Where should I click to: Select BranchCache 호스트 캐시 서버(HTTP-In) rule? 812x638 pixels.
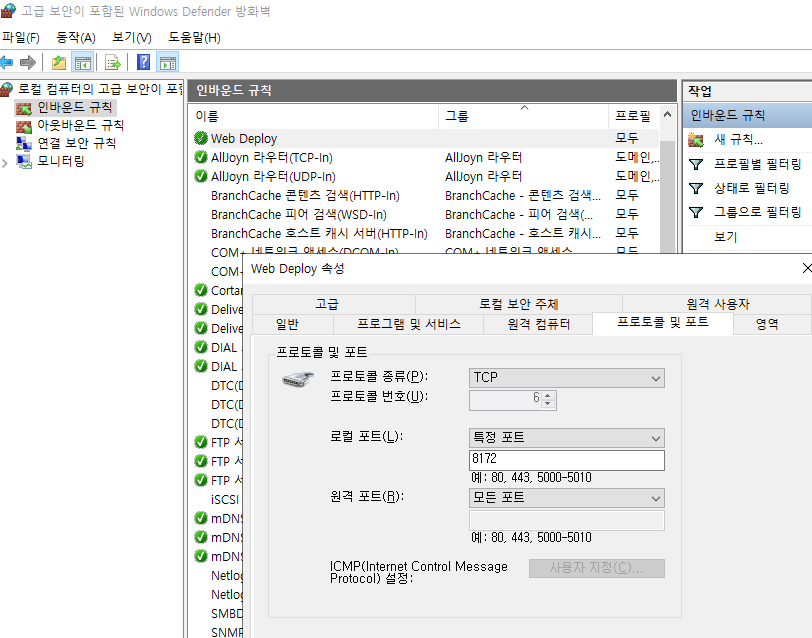click(319, 234)
